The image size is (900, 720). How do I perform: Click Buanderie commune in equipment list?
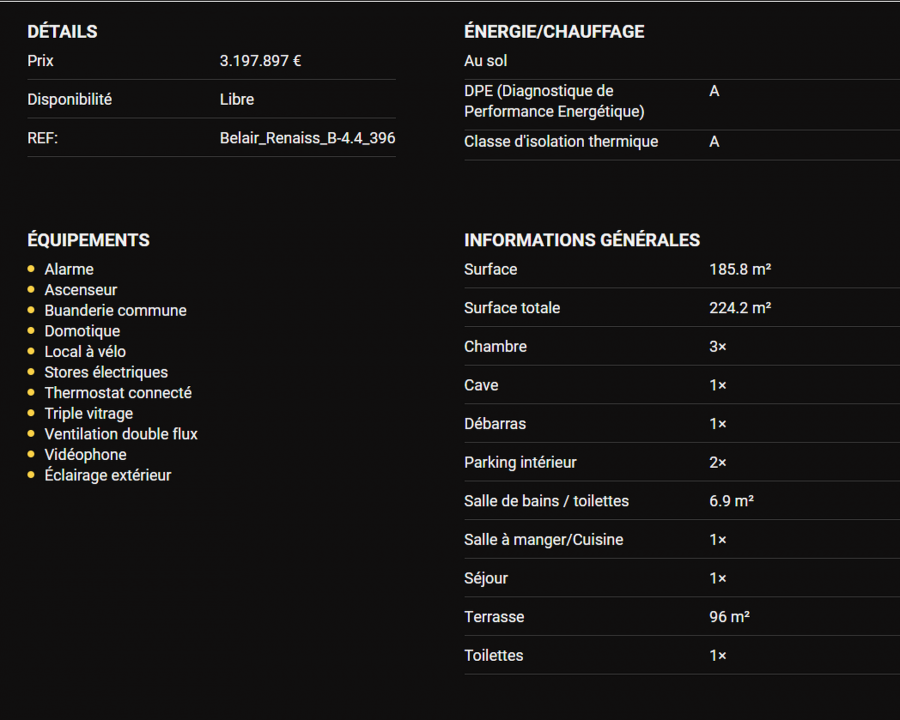tap(115, 310)
